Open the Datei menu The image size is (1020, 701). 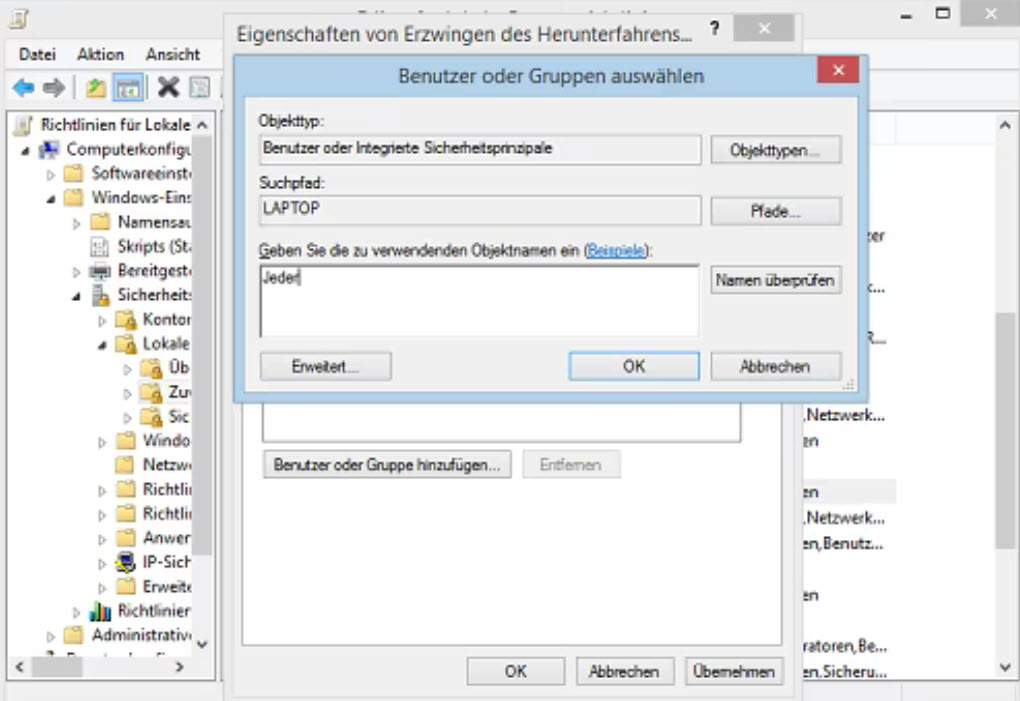point(38,54)
